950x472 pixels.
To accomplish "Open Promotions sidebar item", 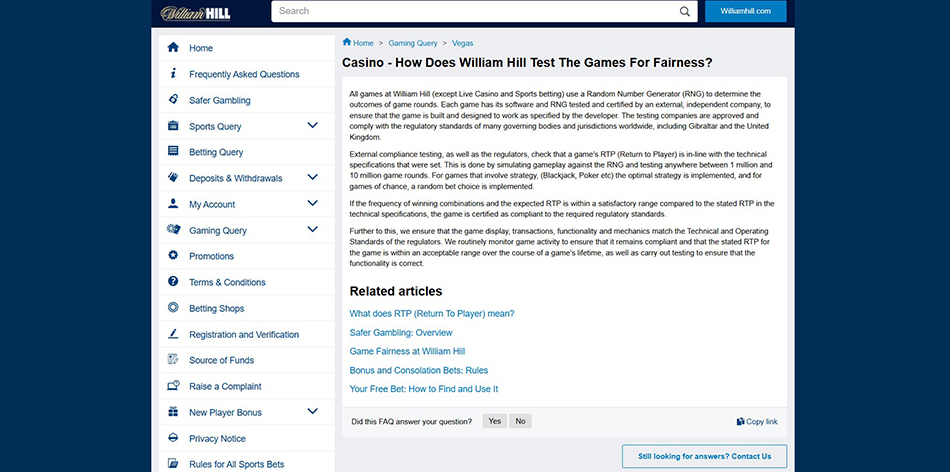I will [247, 256].
